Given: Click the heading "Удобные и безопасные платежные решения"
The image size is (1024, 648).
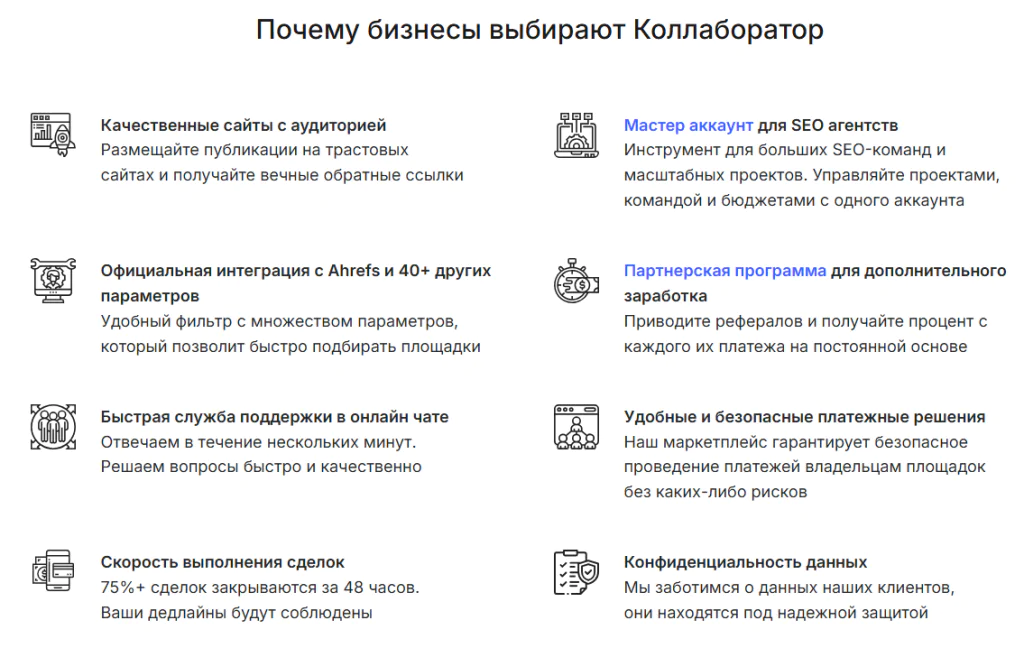Looking at the screenshot, I should tap(804, 417).
